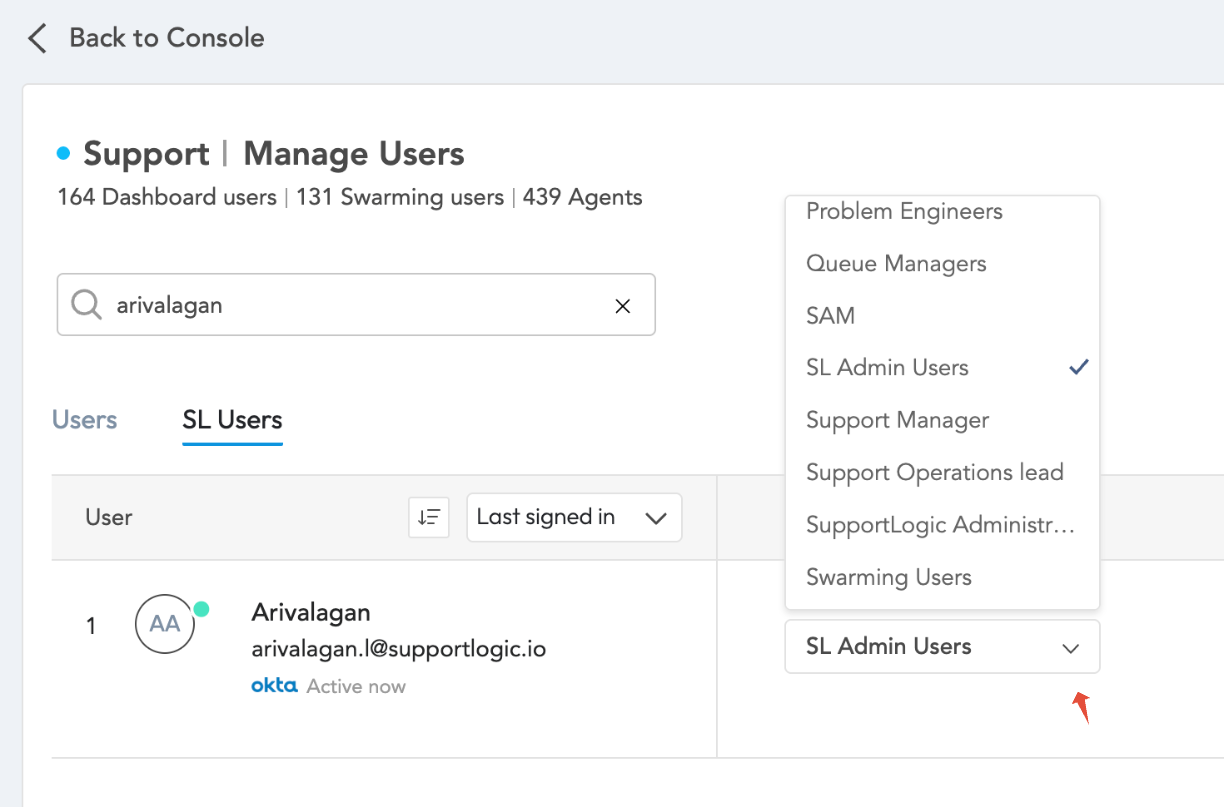Choose Problem Engineers from the list
Image resolution: width=1224 pixels, height=807 pixels.
point(904,212)
